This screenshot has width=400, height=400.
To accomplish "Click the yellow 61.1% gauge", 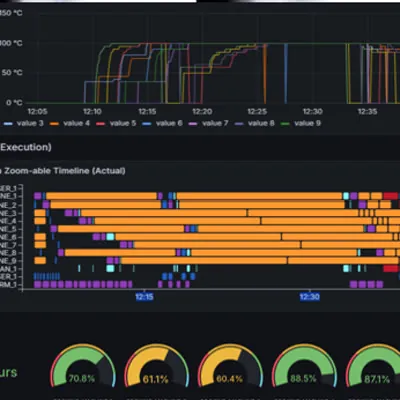I will 156,366.
